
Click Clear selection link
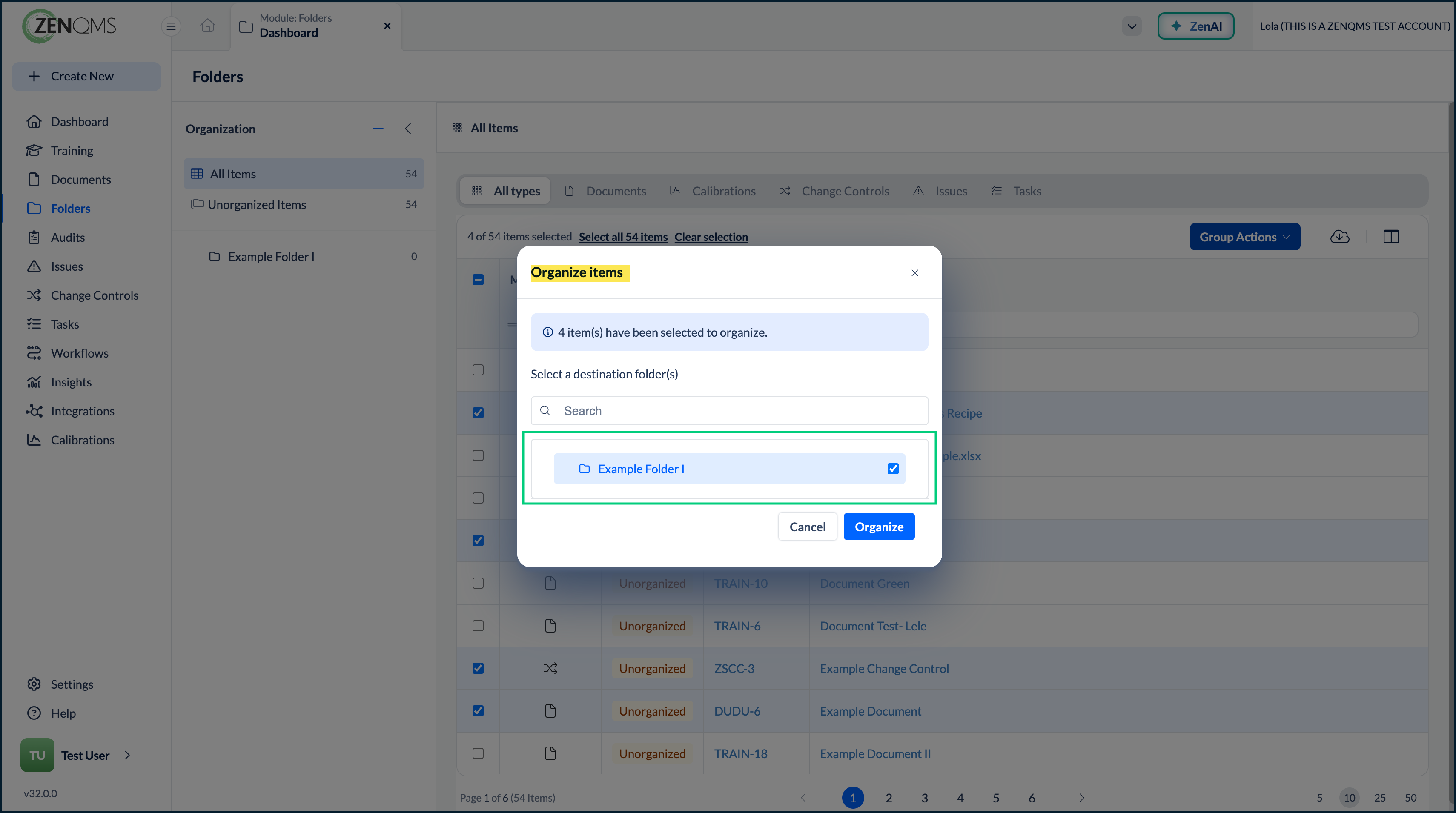point(711,237)
